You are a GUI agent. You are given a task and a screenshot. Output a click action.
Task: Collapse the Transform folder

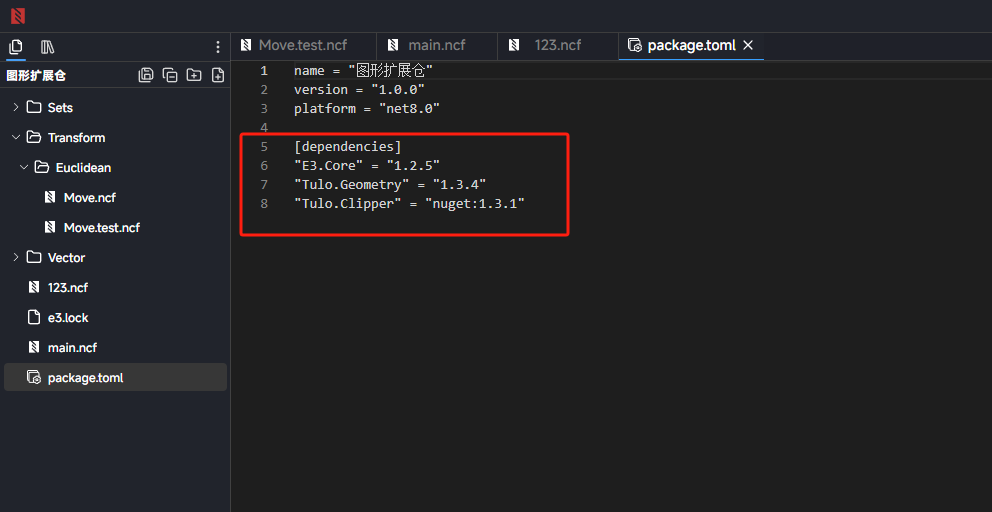pyautogui.click(x=16, y=137)
